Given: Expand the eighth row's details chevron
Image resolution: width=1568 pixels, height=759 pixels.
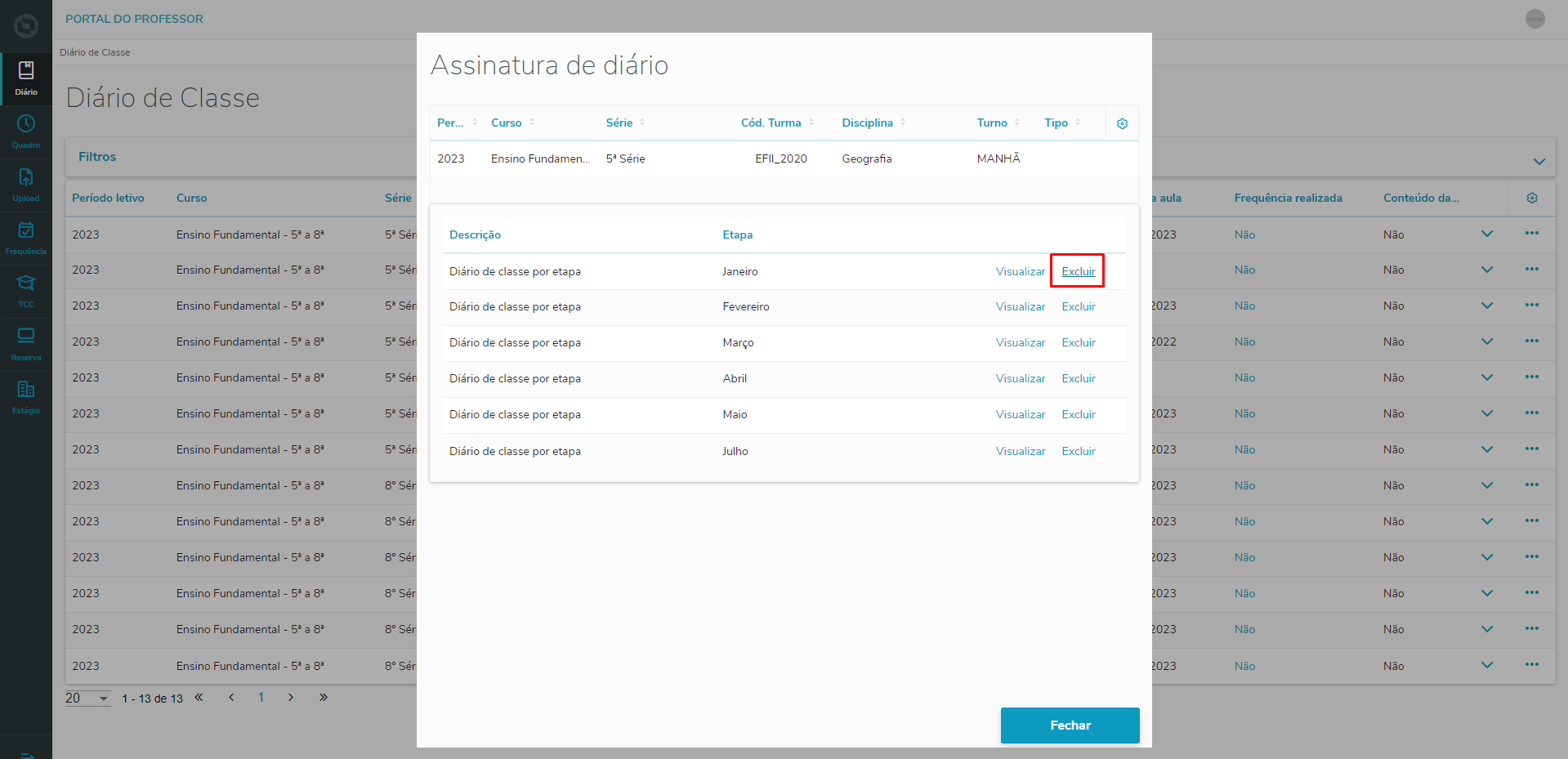Looking at the screenshot, I should 1487,485.
